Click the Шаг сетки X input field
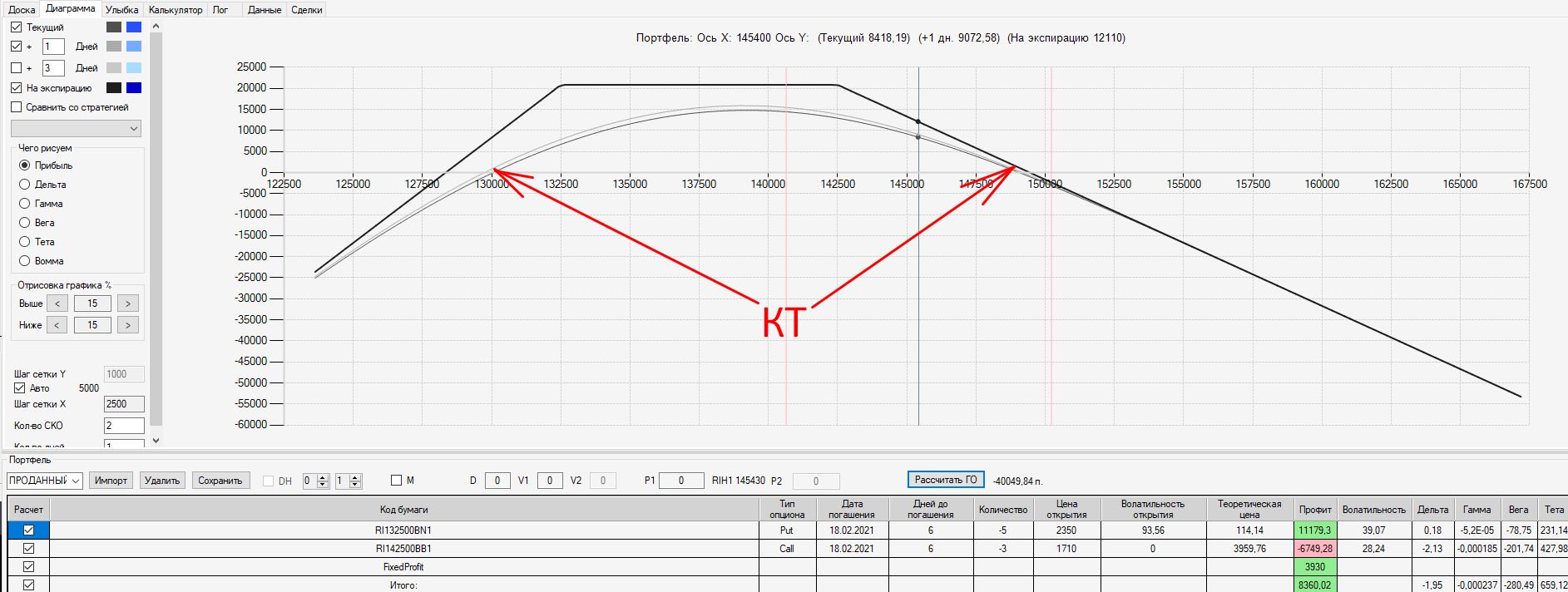Screen dimensions: 1568x592 [124, 404]
